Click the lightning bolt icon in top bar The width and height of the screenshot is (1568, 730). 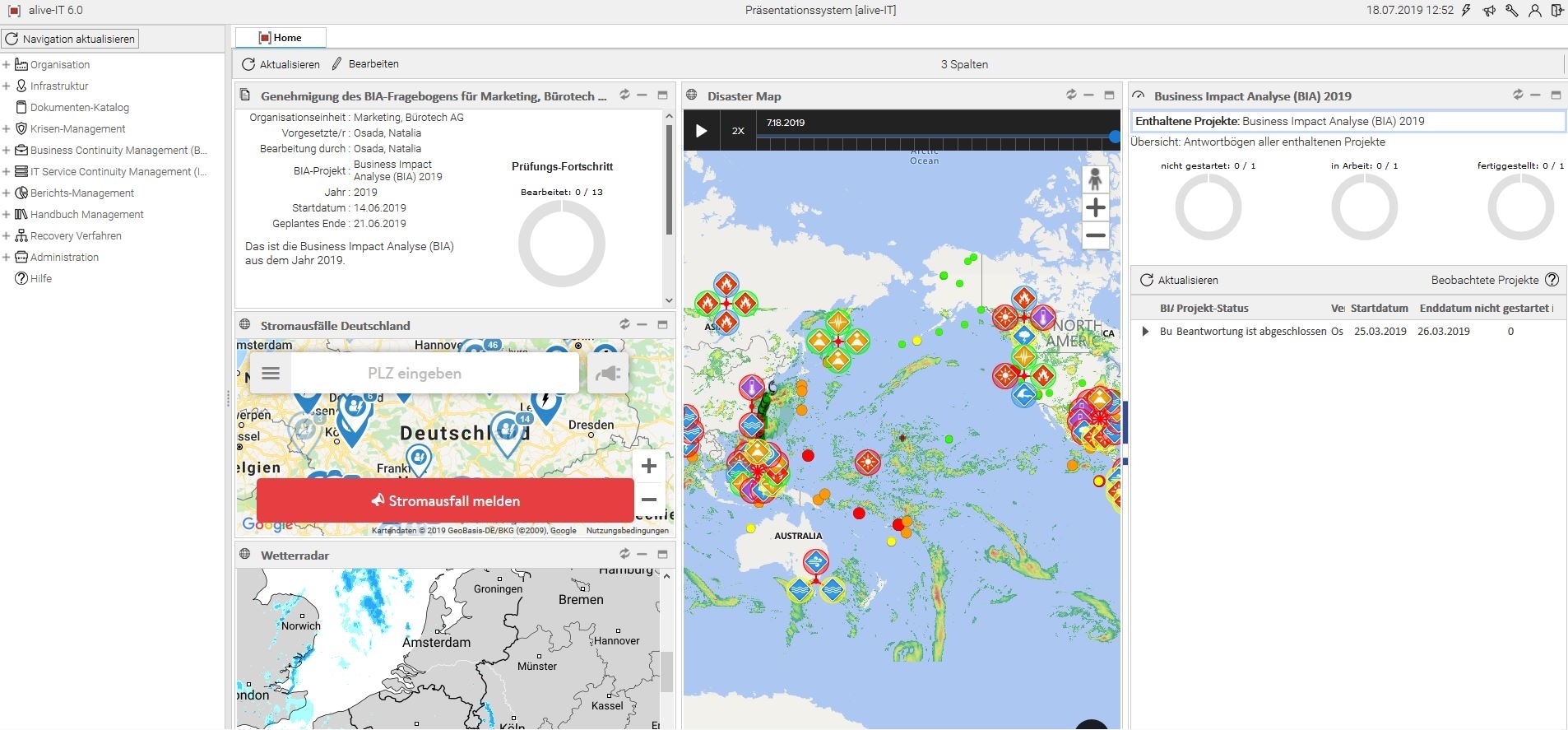pyautogui.click(x=1468, y=11)
